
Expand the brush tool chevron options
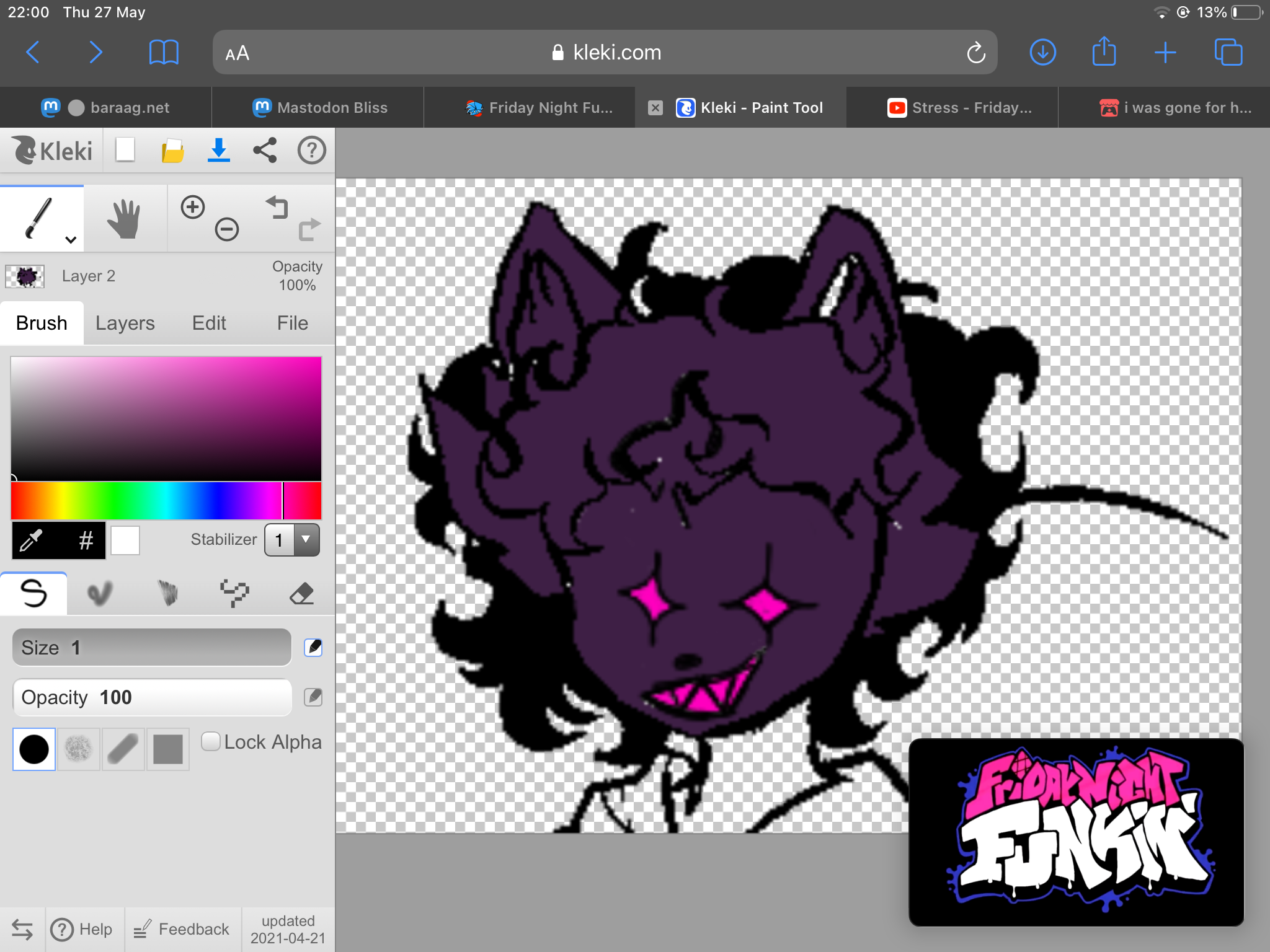71,240
